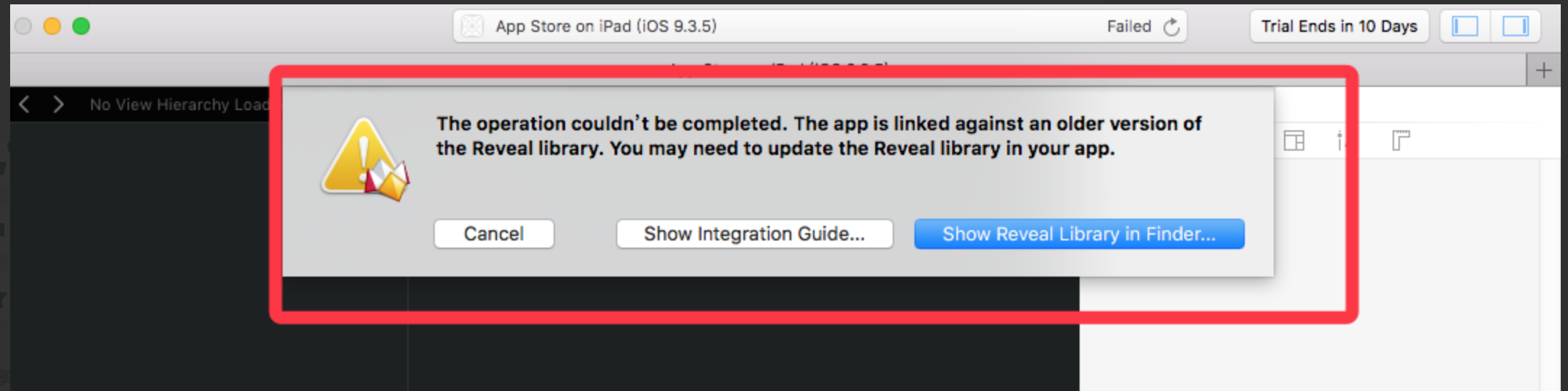The width and height of the screenshot is (1568, 391).
Task: Toggle the right inspector panel
Action: (1515, 27)
